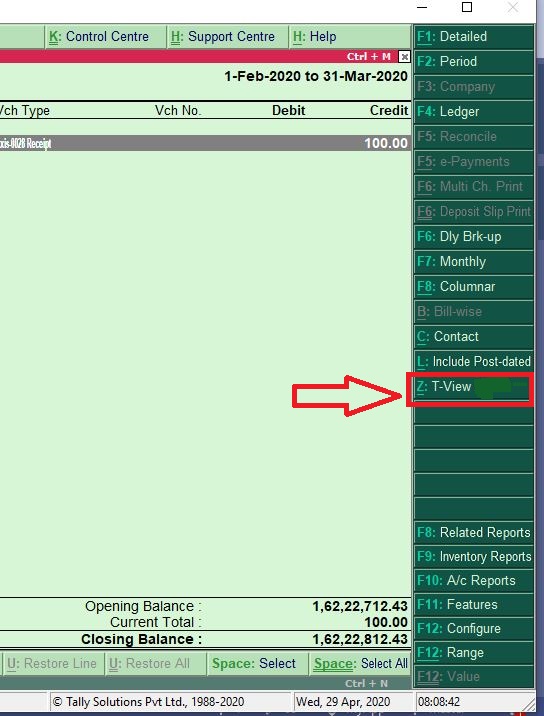Click the F1: Detailed button
This screenshot has height=716, width=544.
click(474, 37)
